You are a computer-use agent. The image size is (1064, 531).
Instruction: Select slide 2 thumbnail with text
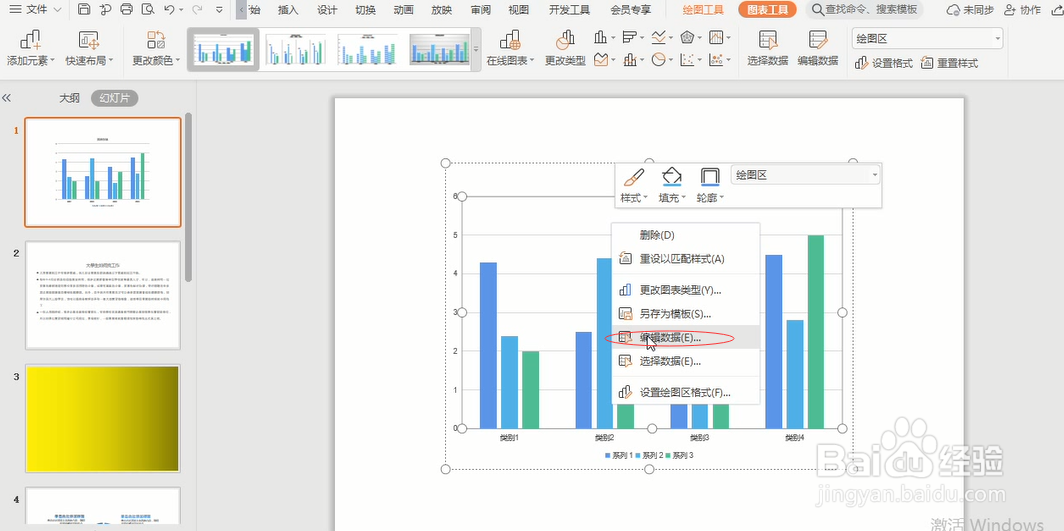pyautogui.click(x=102, y=295)
